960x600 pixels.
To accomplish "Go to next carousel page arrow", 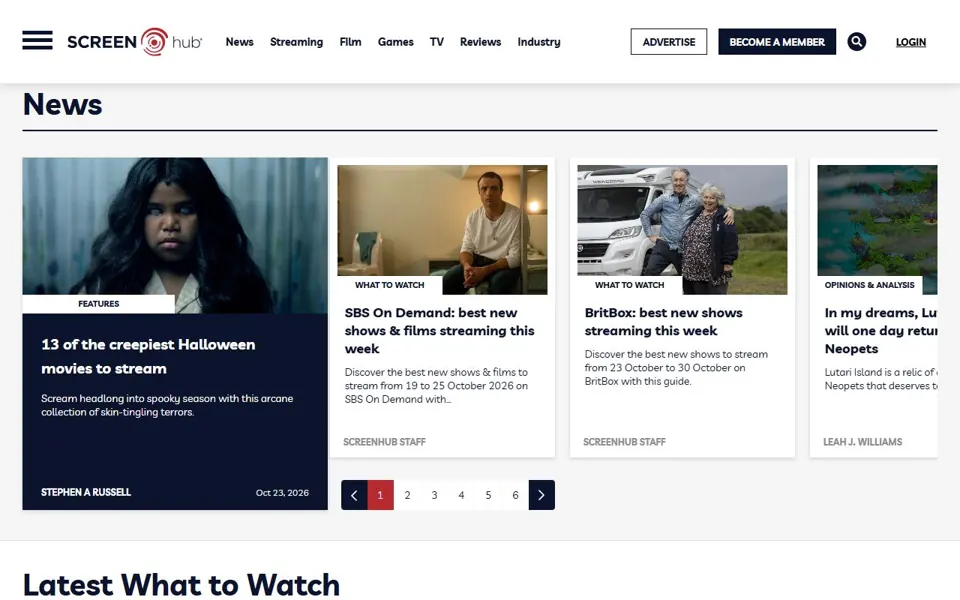I will point(541,495).
